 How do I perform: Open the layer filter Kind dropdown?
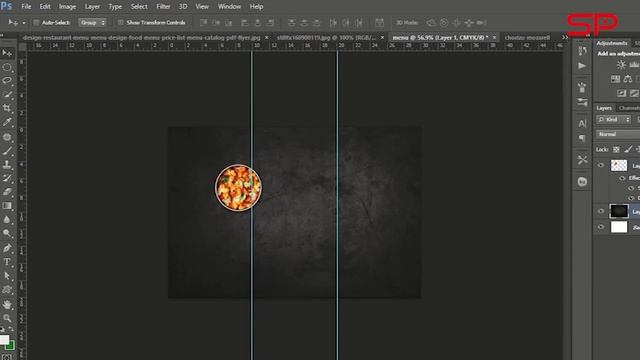pos(614,120)
